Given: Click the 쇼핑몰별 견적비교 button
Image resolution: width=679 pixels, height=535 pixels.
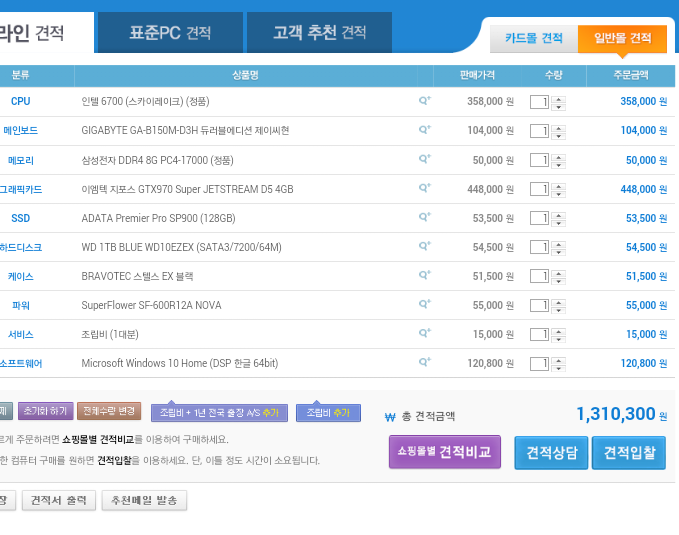Looking at the screenshot, I should point(444,452).
